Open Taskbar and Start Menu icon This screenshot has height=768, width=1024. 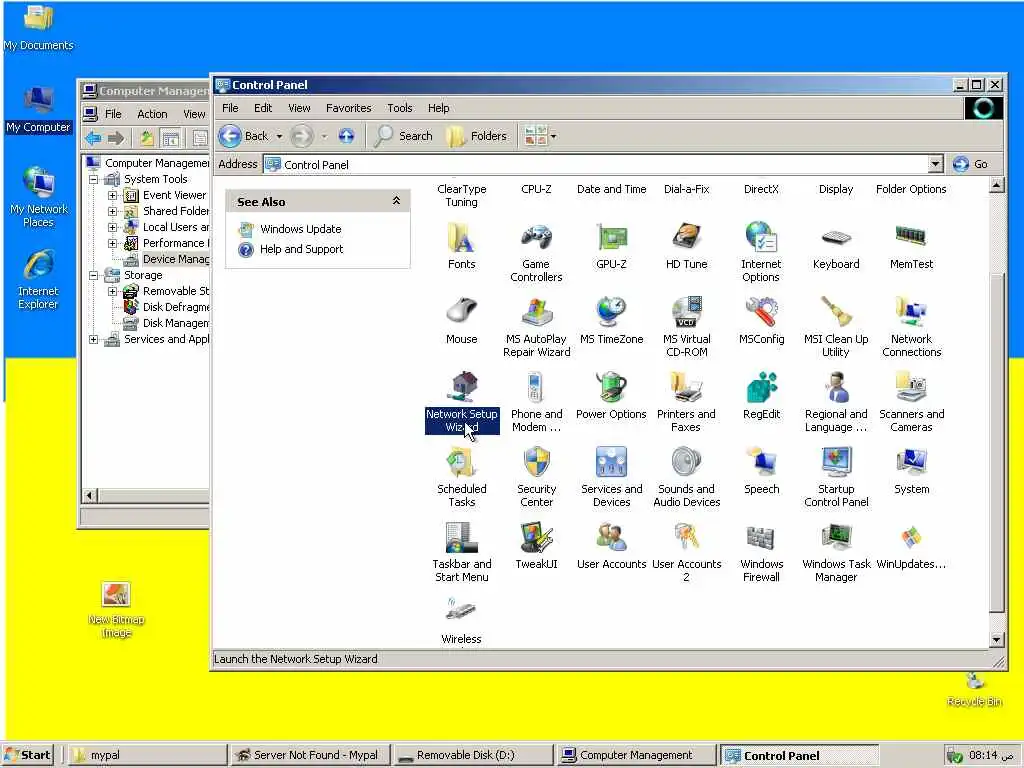[x=461, y=537]
